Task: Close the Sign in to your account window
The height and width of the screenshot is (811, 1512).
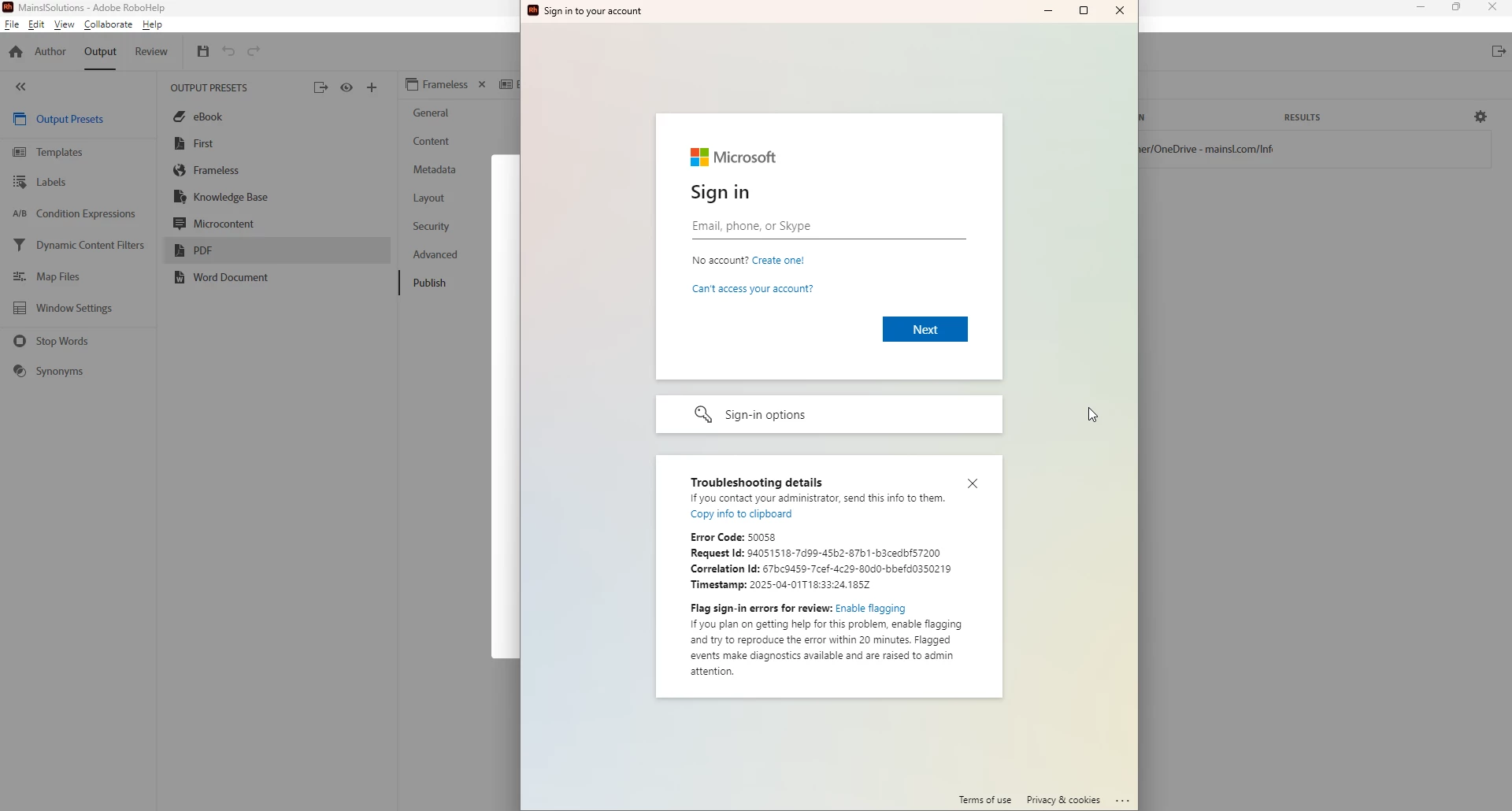Action: coord(1121,11)
